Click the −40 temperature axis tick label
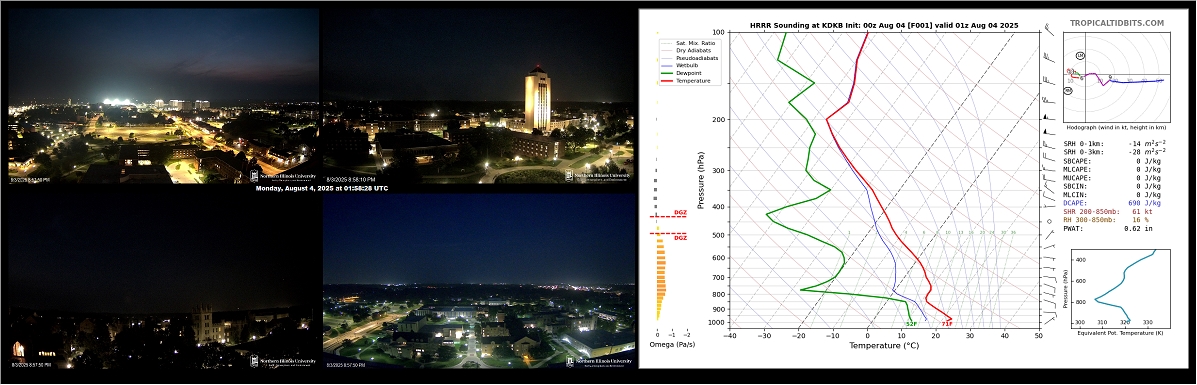This screenshot has height=385, width=1197. pyautogui.click(x=730, y=335)
